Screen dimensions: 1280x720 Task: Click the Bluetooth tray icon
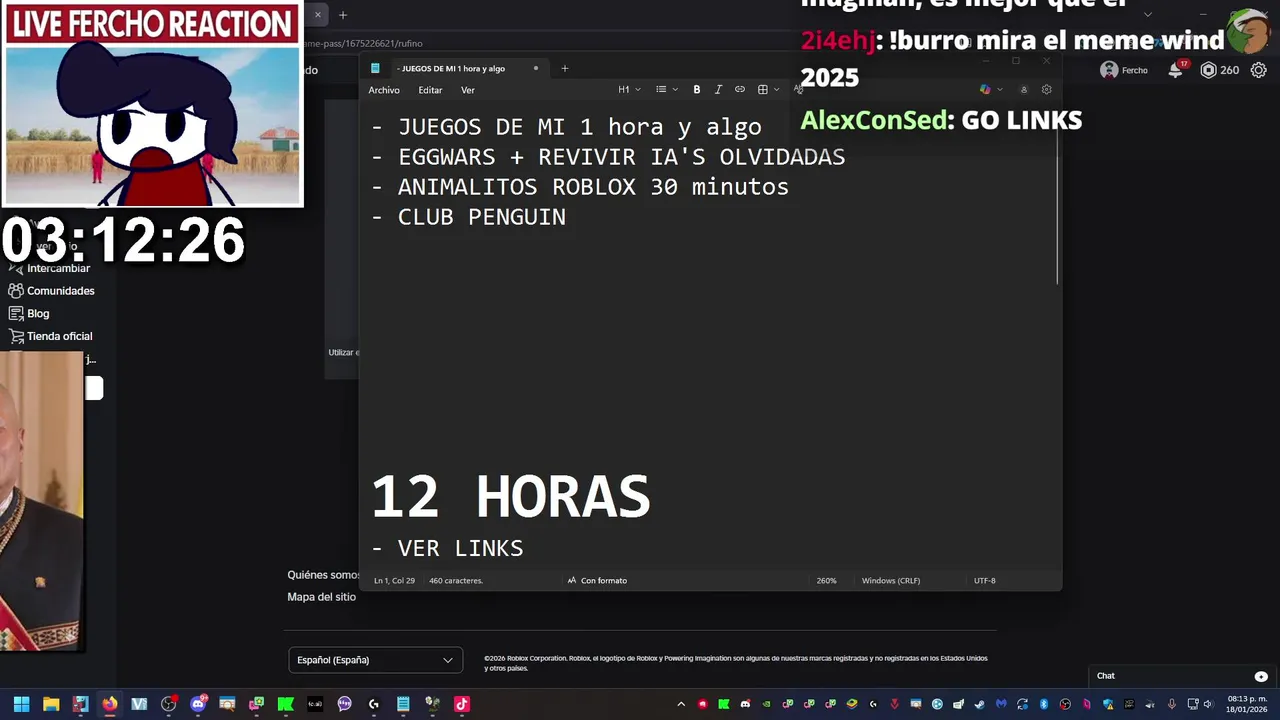(x=1043, y=704)
